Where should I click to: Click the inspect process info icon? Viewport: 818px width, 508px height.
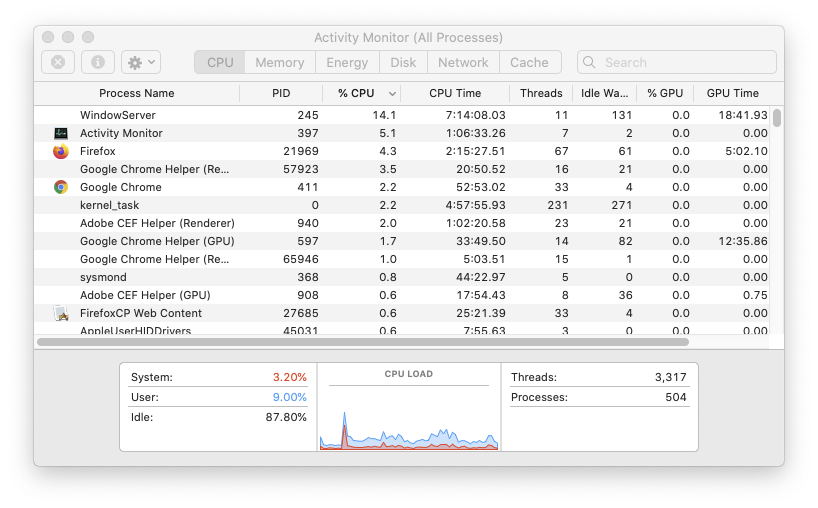point(98,62)
